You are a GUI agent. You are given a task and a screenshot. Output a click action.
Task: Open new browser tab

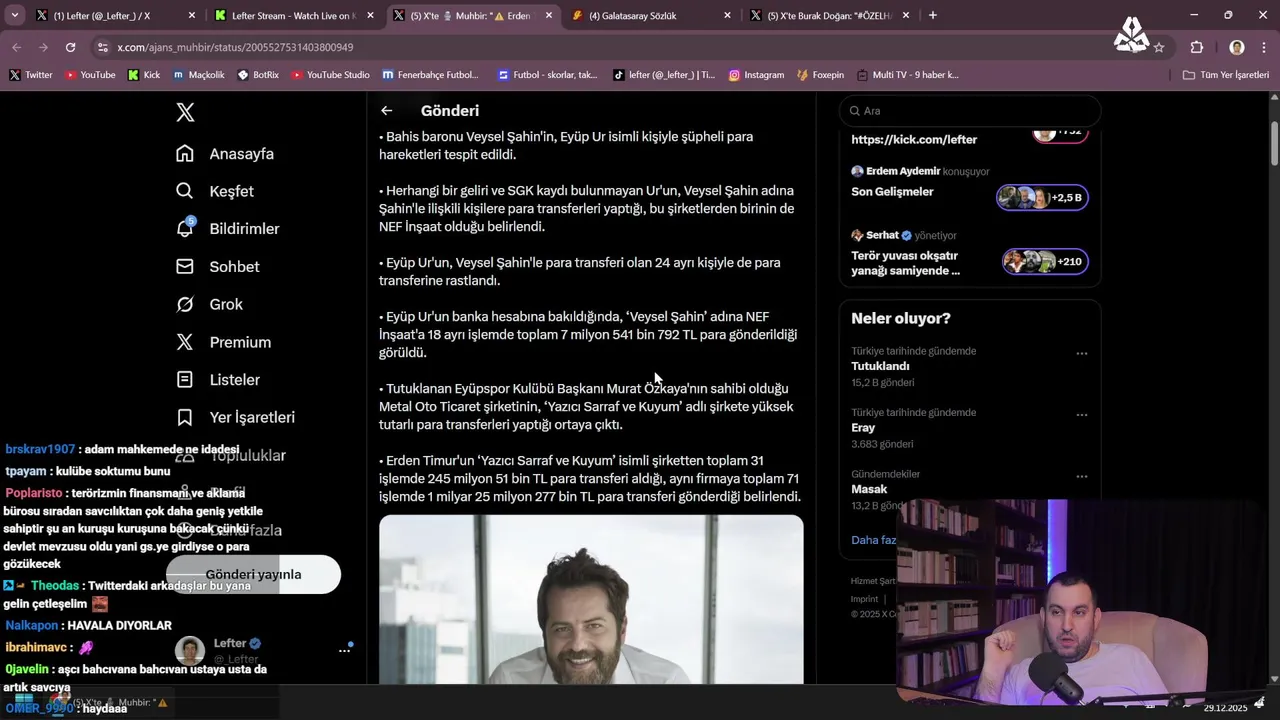[933, 15]
